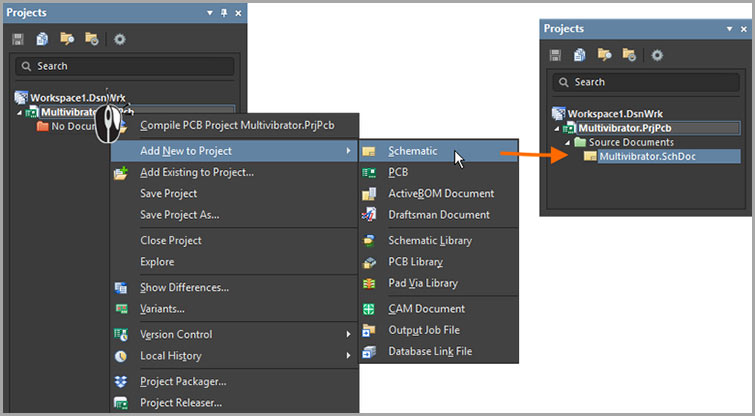Click folder history icon in left Projects toolbar

point(91,39)
